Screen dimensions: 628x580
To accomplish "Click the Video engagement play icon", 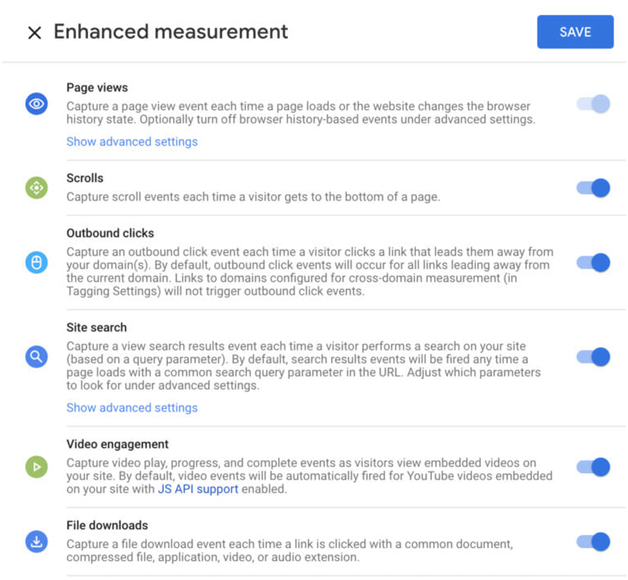I will pyautogui.click(x=36, y=467).
